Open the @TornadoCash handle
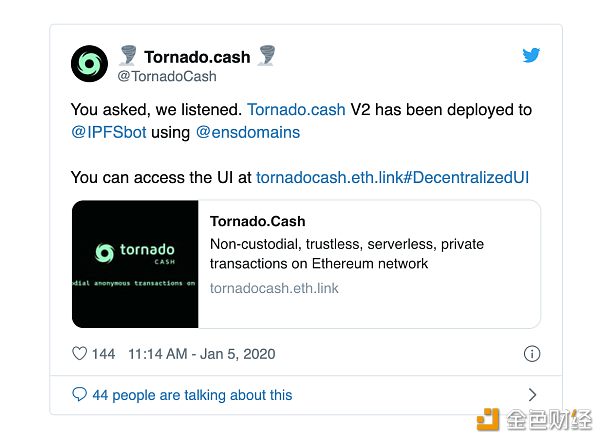The height and width of the screenshot is (439, 600). pyautogui.click(x=167, y=76)
